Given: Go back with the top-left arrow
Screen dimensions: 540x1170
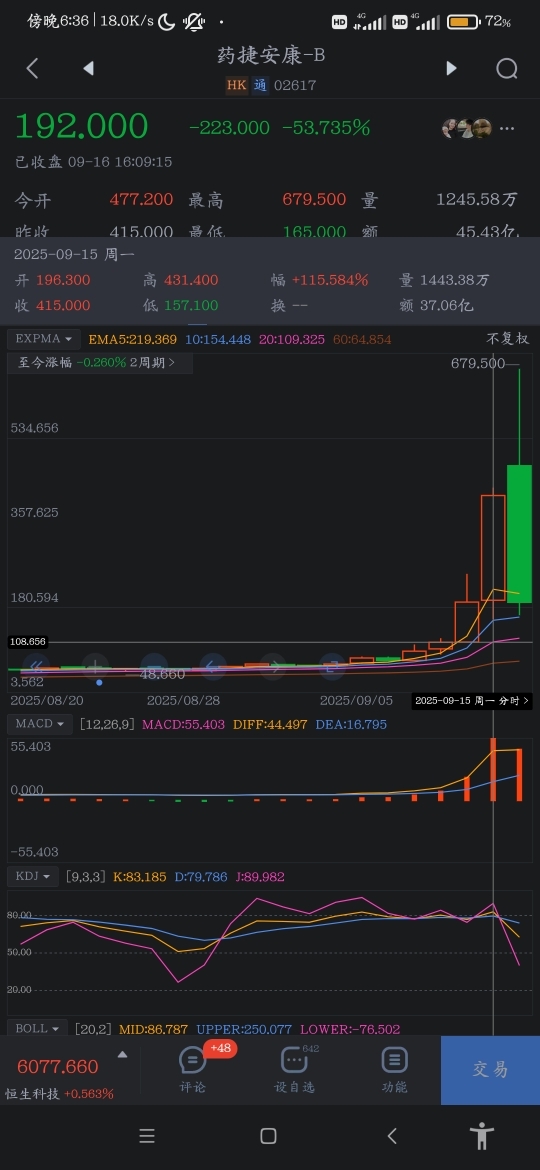Looking at the screenshot, I should [32, 69].
